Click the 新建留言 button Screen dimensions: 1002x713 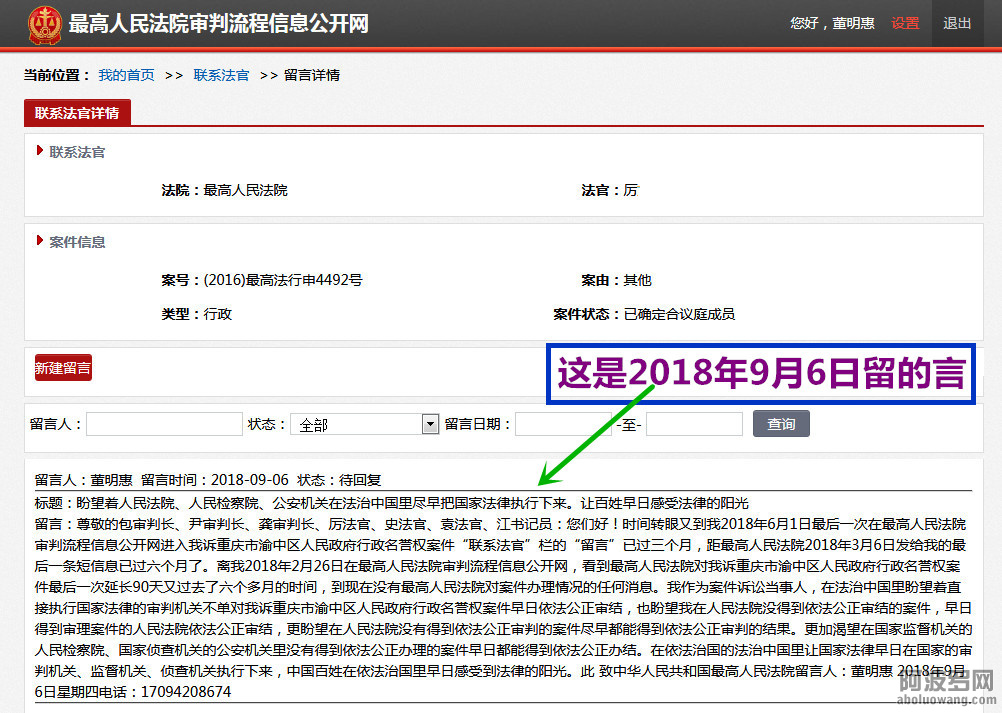click(x=63, y=367)
